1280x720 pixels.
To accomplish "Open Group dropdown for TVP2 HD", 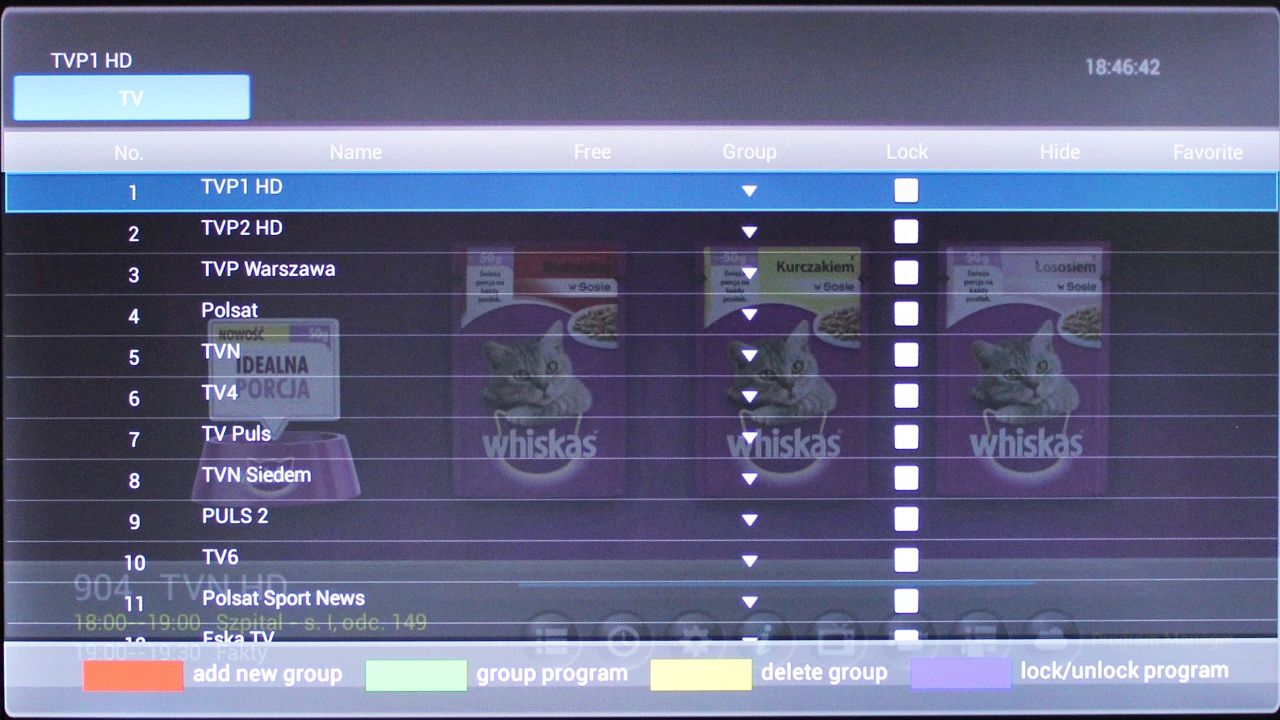I will point(749,232).
